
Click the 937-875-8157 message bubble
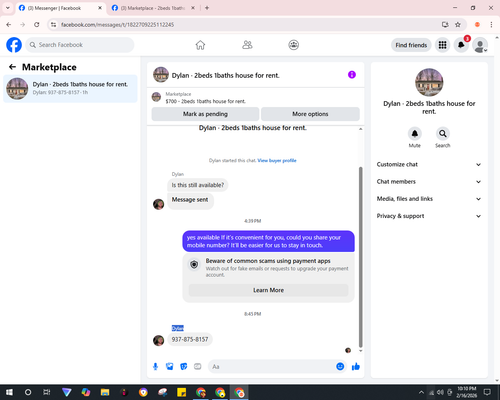pos(190,339)
